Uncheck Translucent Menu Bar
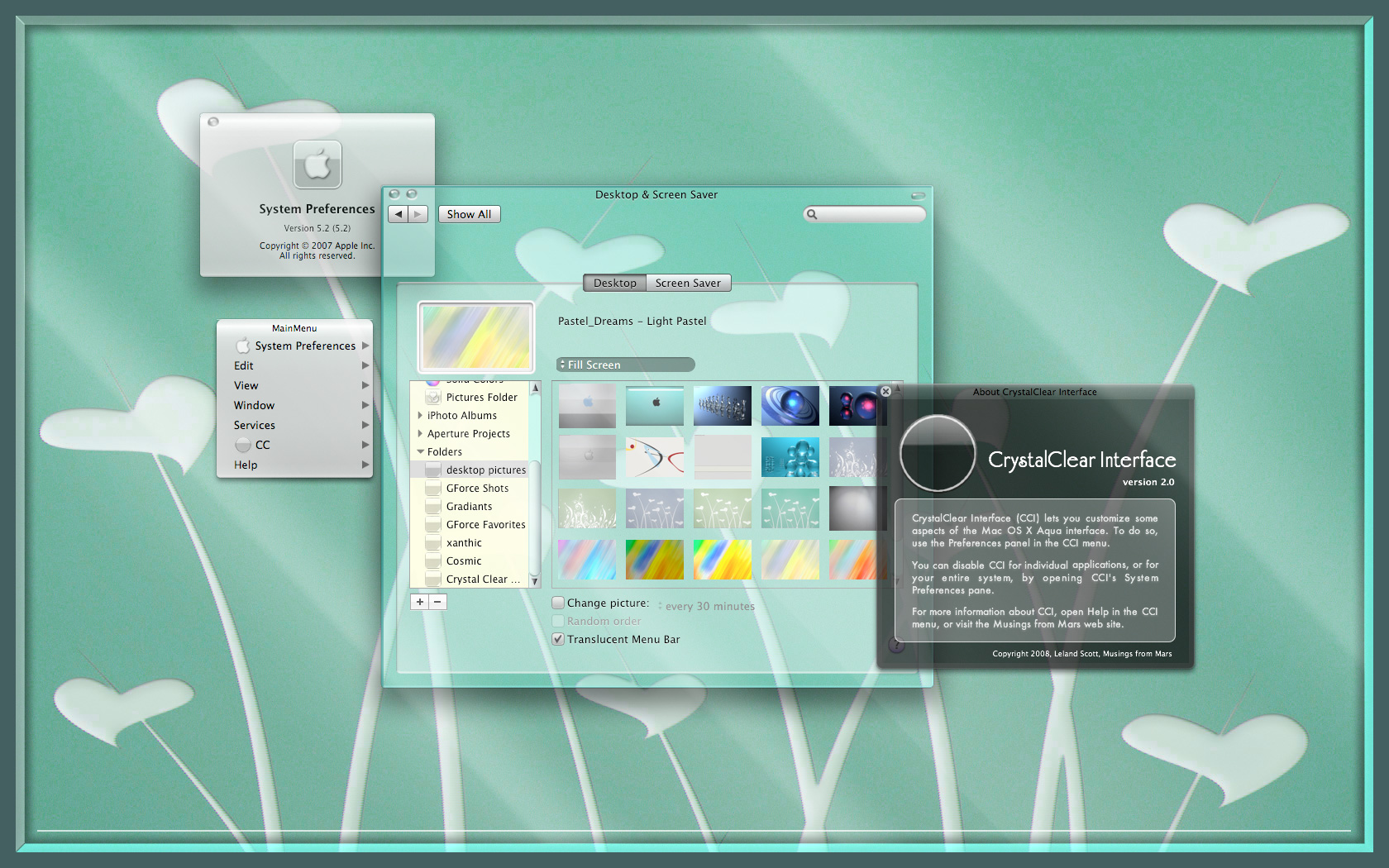Image resolution: width=1389 pixels, height=868 pixels. [x=558, y=639]
